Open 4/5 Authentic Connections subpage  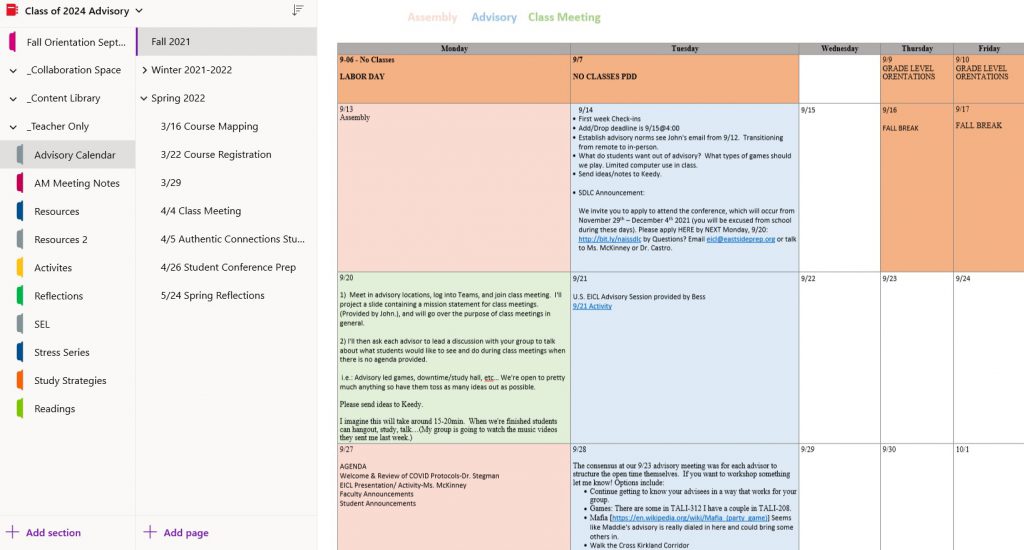click(232, 239)
